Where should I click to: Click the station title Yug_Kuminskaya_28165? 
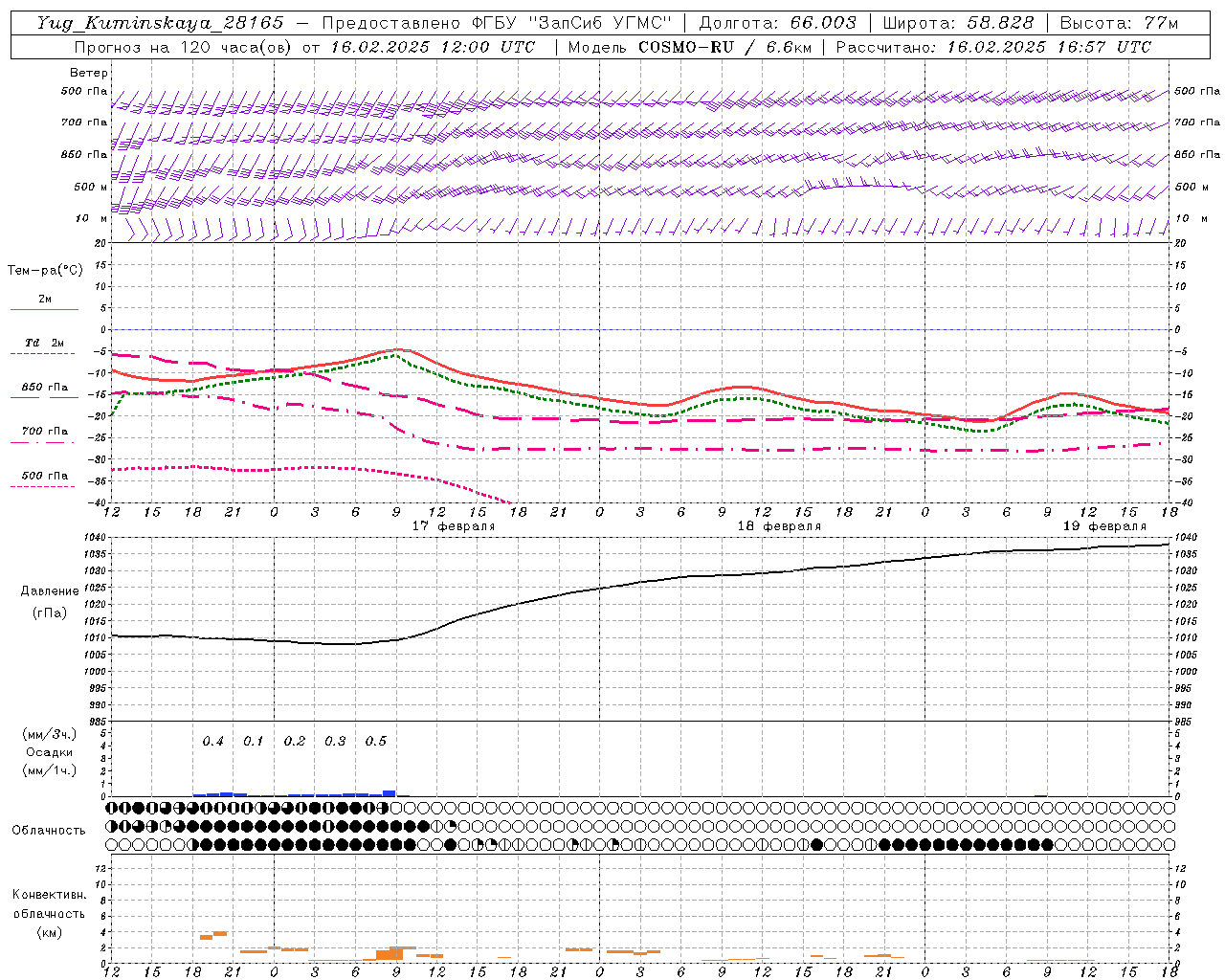pos(160,23)
